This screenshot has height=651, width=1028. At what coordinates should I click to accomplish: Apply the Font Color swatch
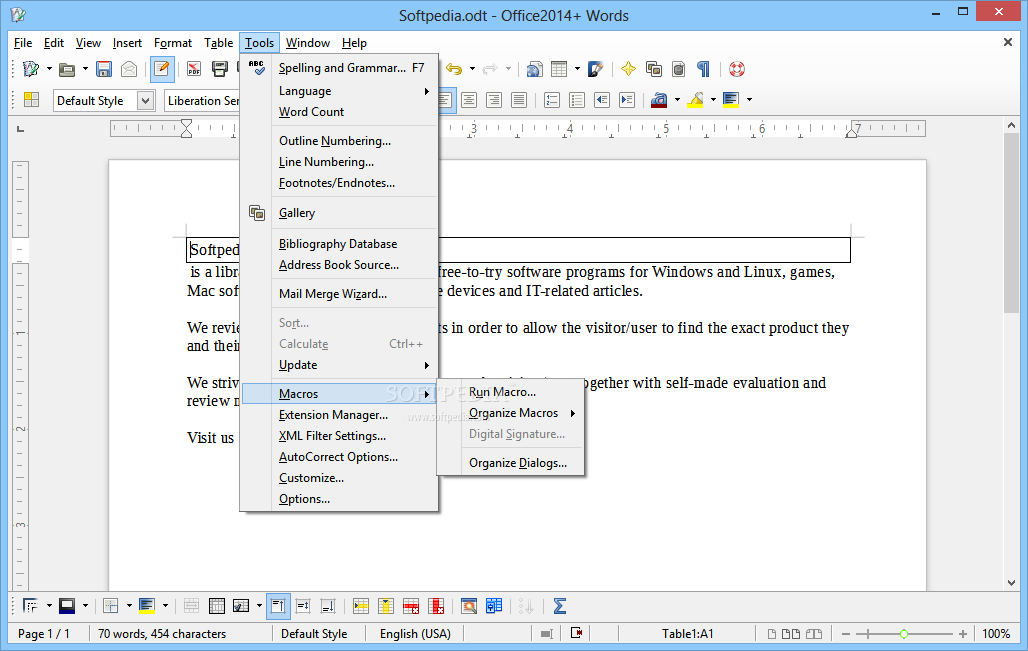[659, 100]
